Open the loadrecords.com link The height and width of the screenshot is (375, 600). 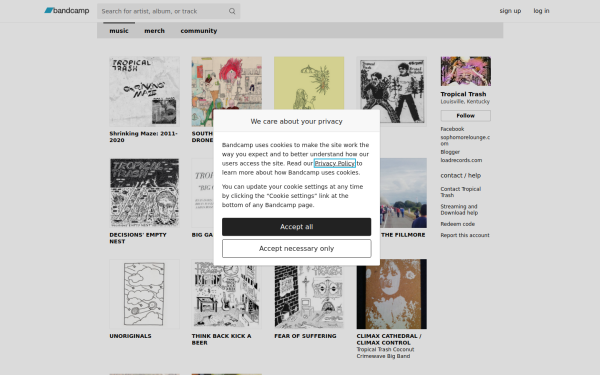461,160
